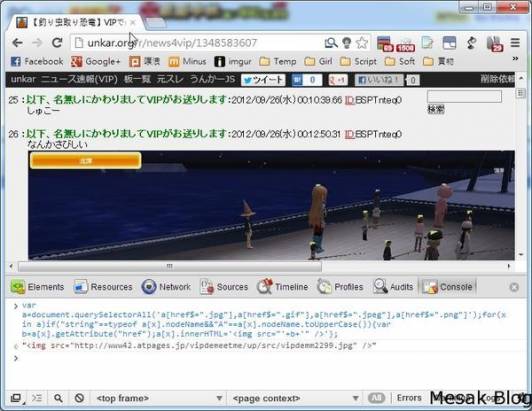Search DevTools with the magnifier icon

pyautogui.click(x=58, y=398)
